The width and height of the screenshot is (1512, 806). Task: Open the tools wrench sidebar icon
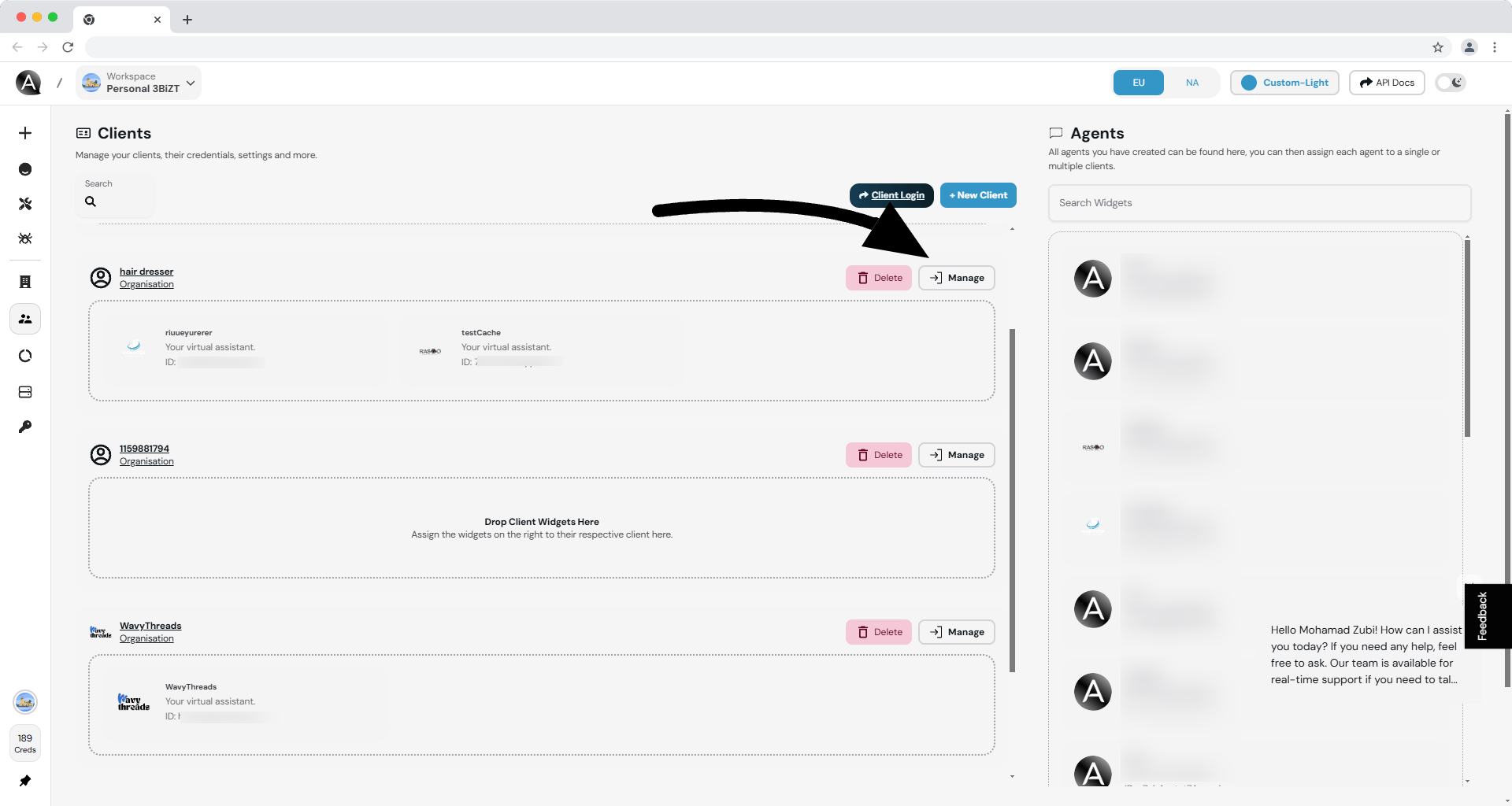tap(25, 204)
